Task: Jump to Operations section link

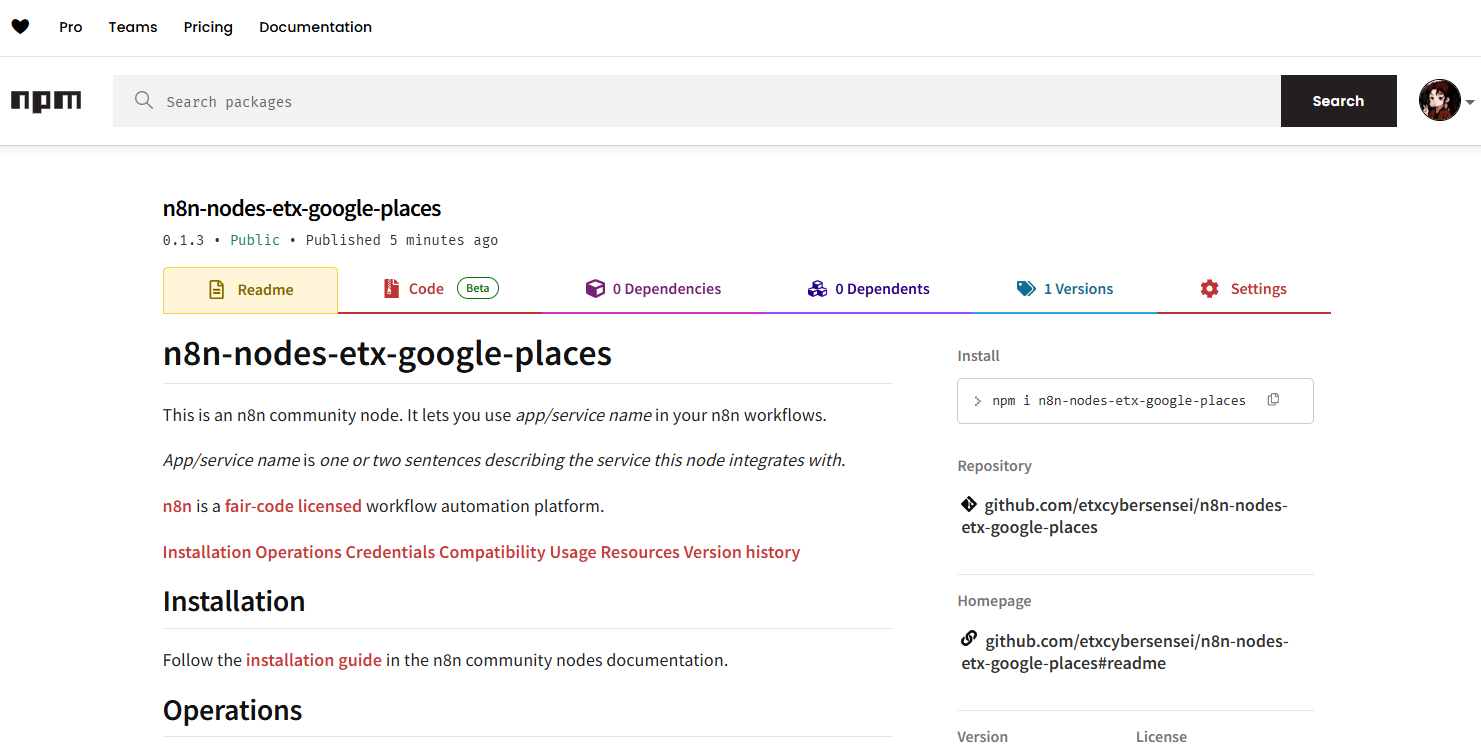Action: click(x=298, y=552)
